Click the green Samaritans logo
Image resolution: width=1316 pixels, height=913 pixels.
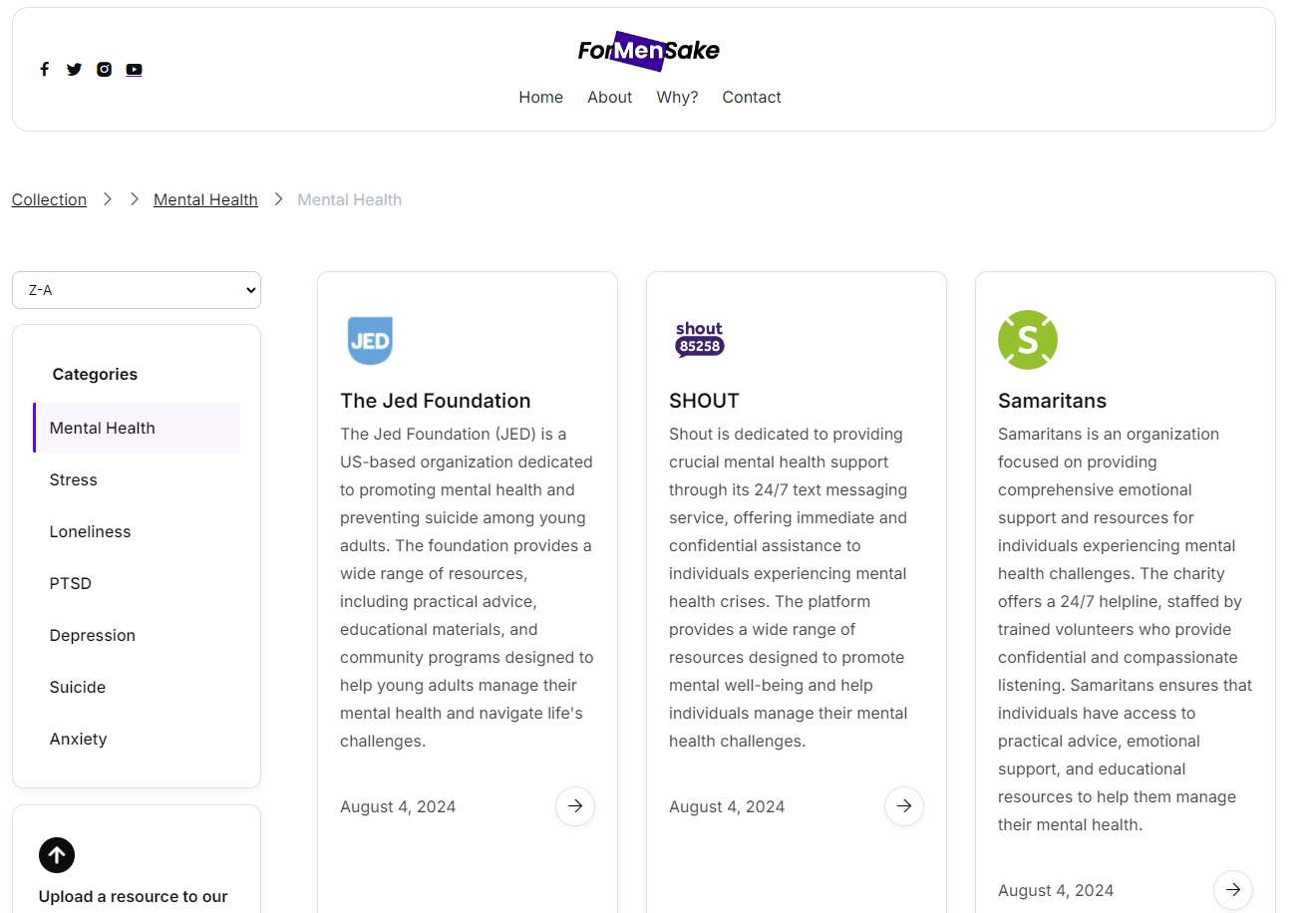(x=1027, y=340)
